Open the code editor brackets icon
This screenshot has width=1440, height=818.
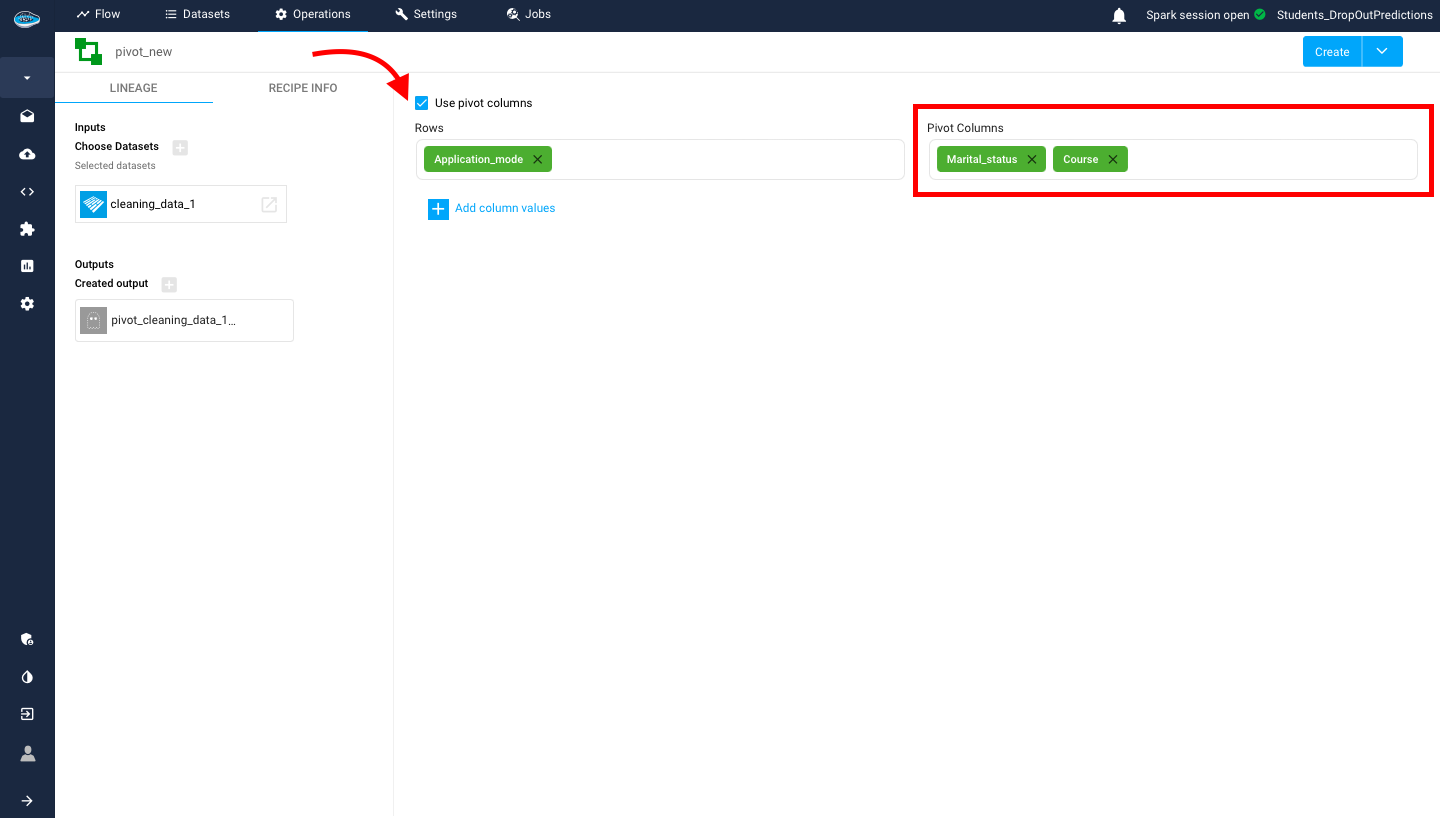tap(27, 191)
